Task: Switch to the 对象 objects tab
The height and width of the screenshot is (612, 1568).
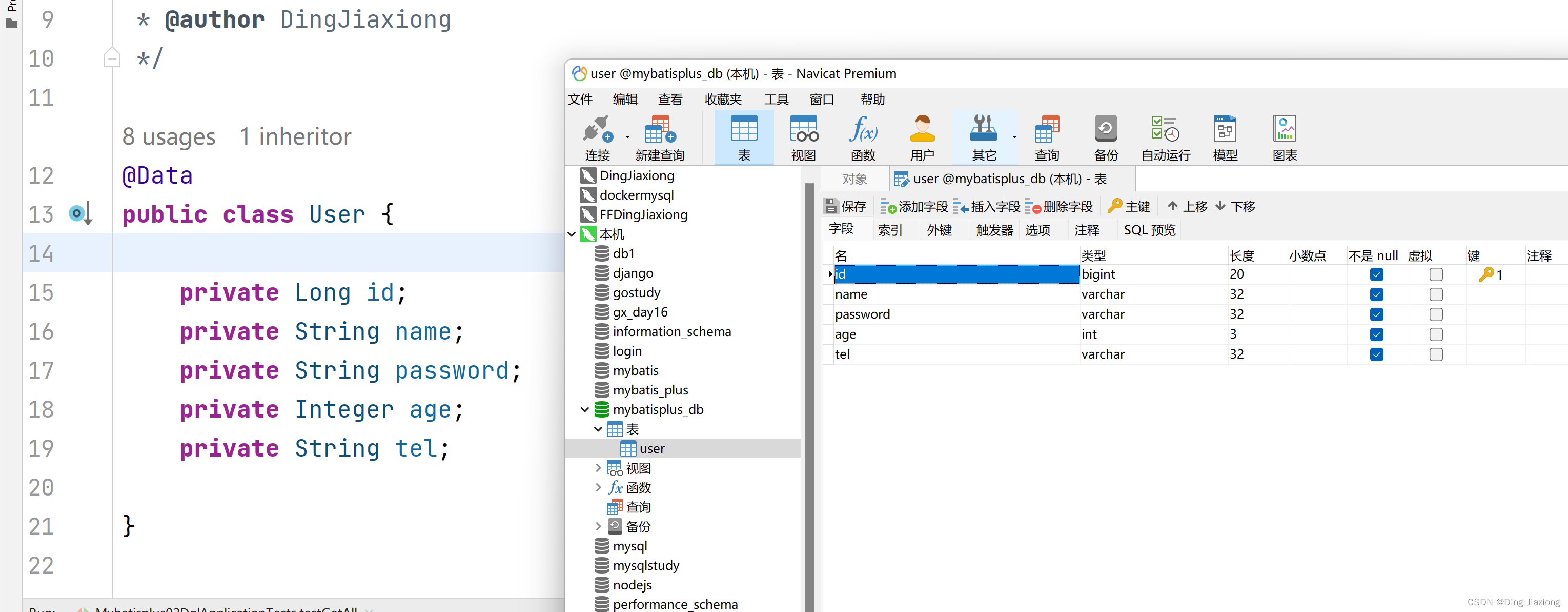Action: [x=854, y=179]
